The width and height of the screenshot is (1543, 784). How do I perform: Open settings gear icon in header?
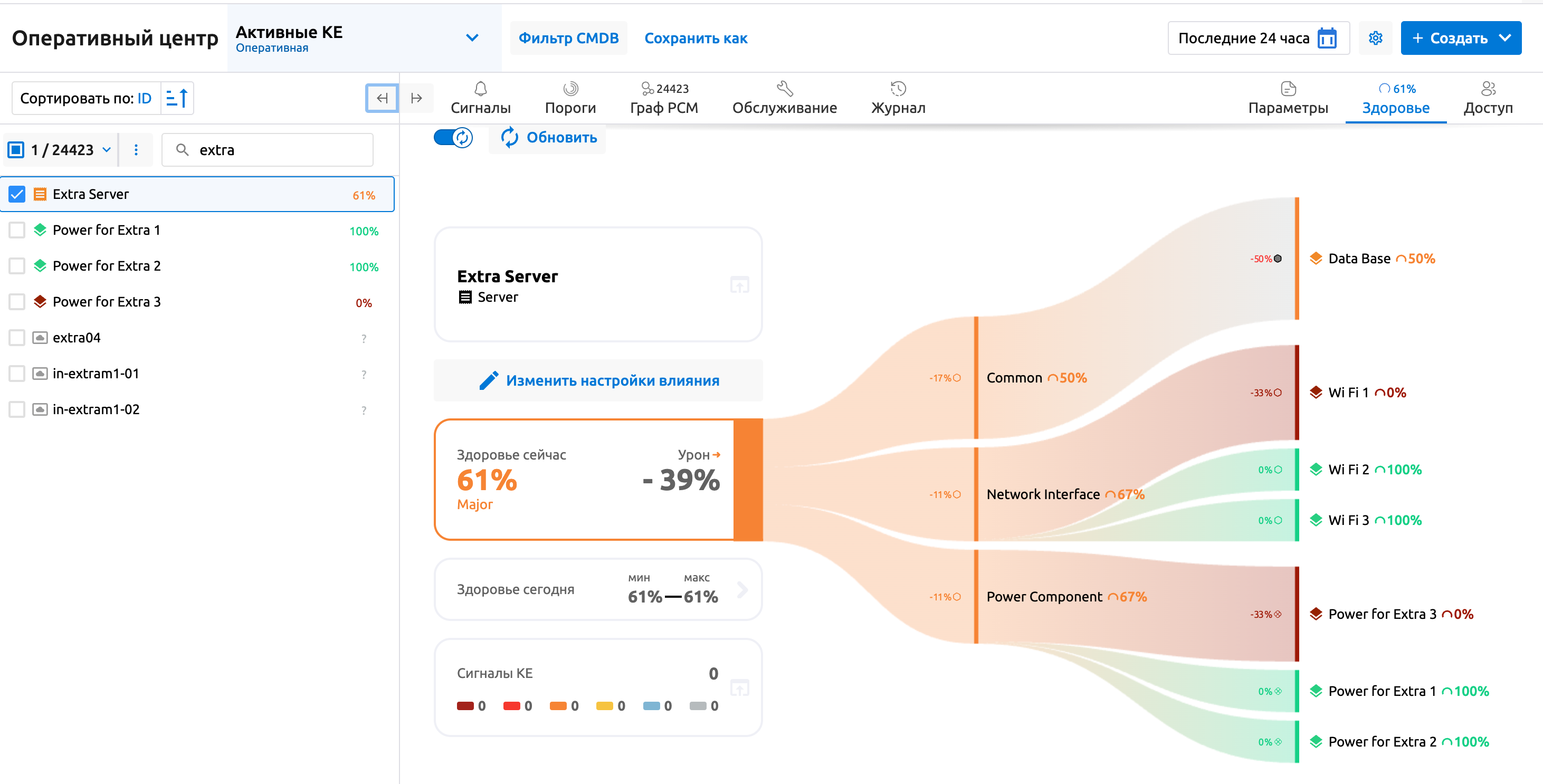[x=1375, y=39]
